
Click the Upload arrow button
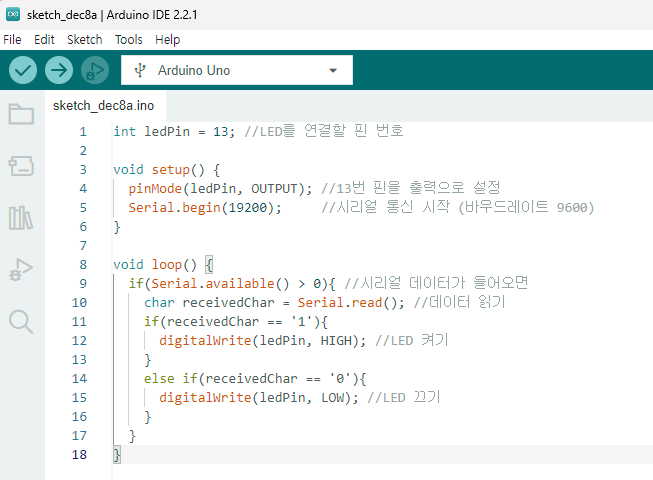(59, 70)
